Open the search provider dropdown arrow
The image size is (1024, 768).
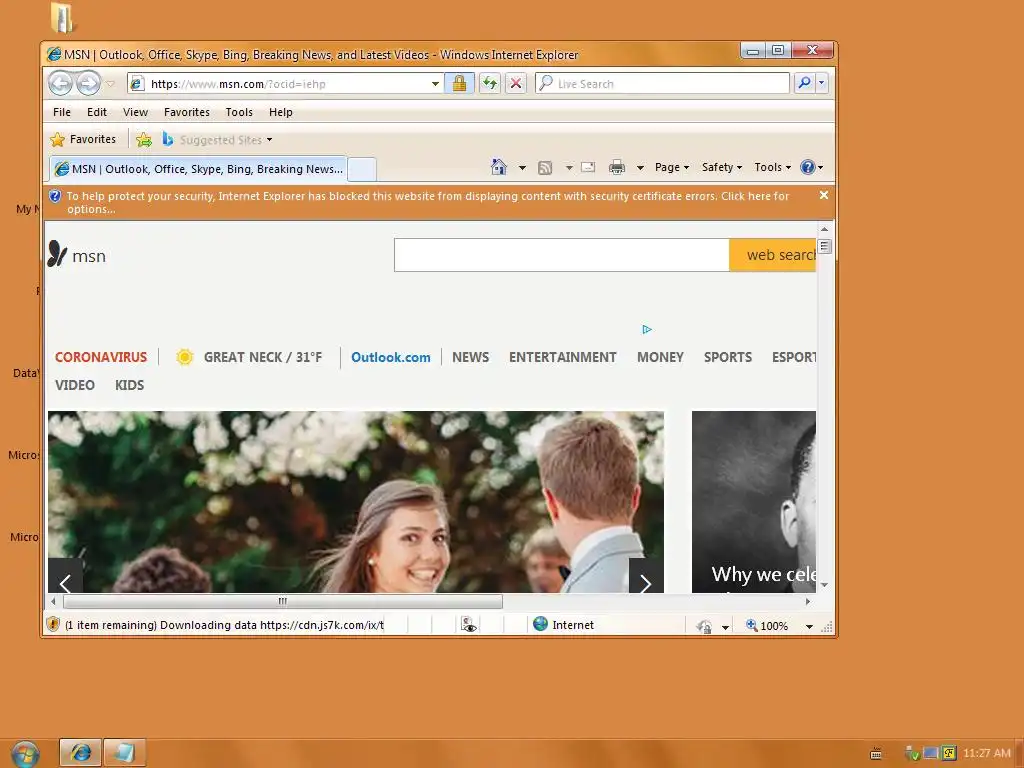822,83
